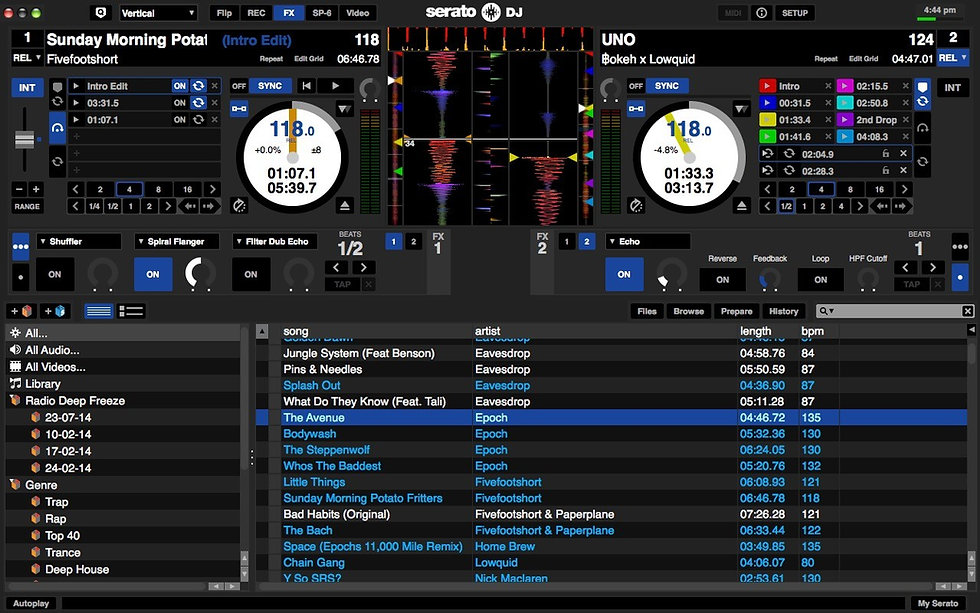The image size is (980, 613).
Task: Click the headphone cue icon on left deck
Action: 58,128
